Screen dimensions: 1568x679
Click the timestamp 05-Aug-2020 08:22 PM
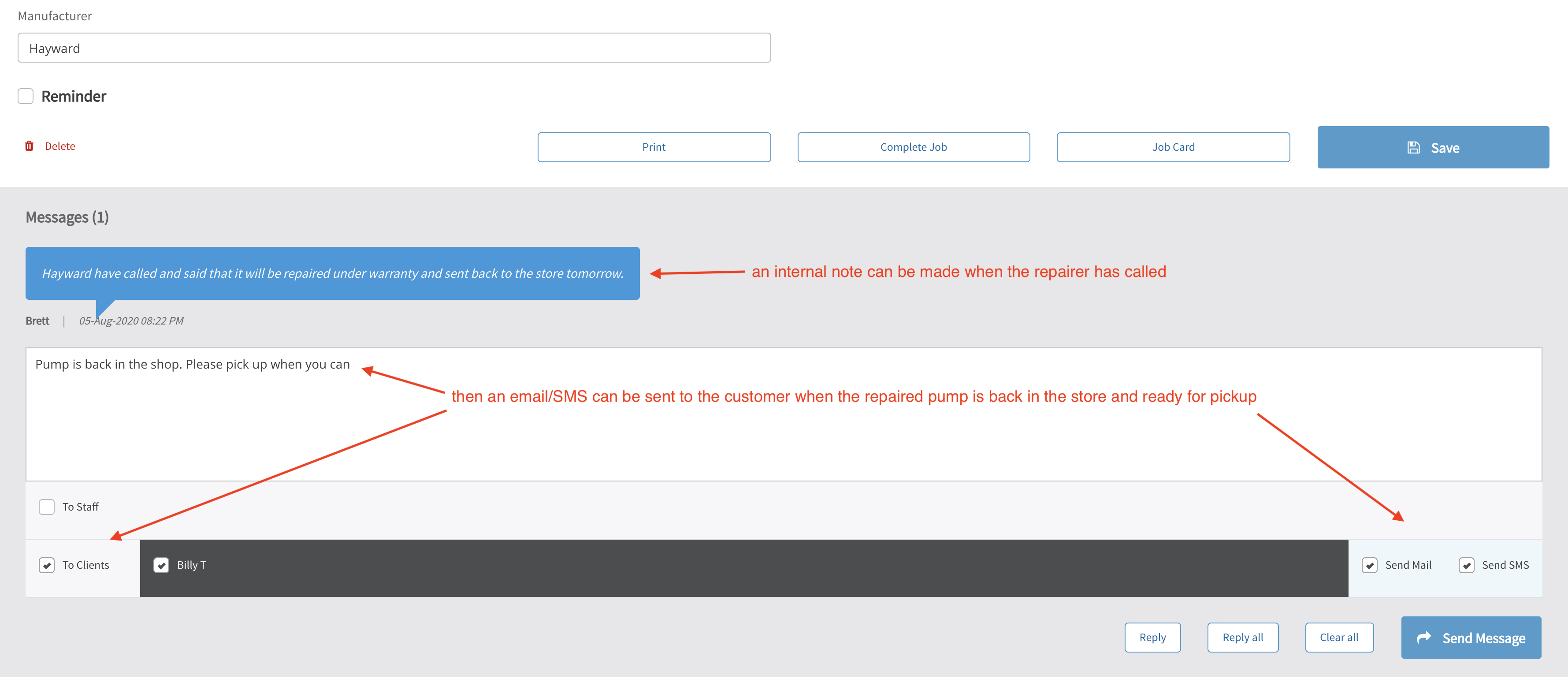point(131,321)
